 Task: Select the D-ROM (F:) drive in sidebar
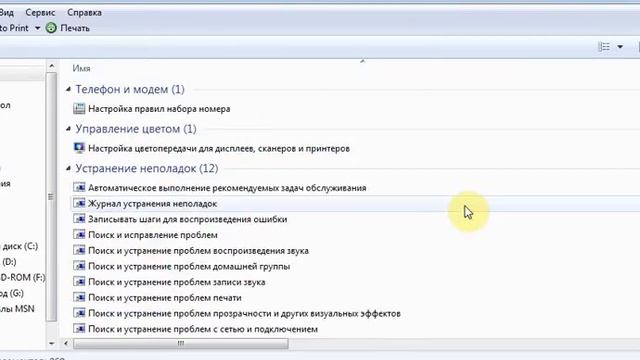tap(22, 278)
